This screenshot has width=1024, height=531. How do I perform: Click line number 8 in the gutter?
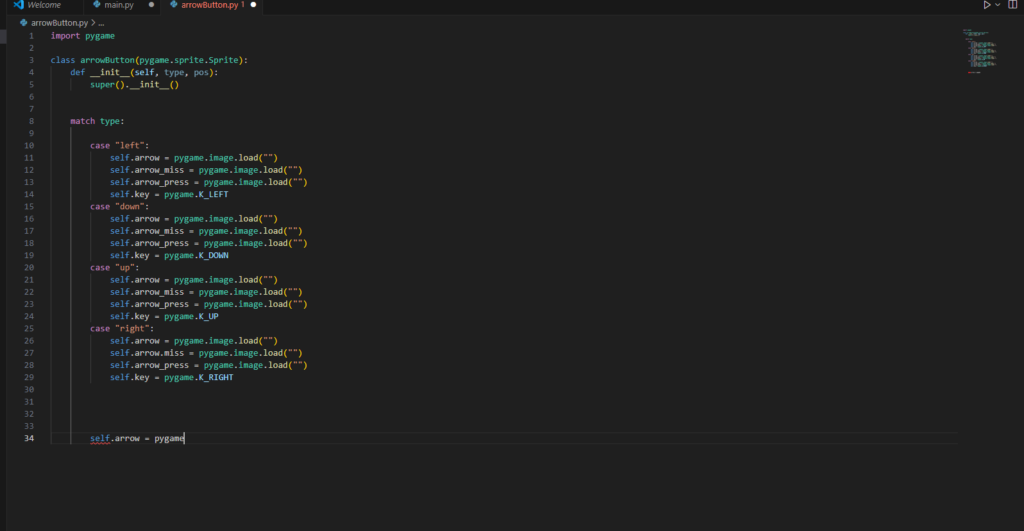pos(30,122)
